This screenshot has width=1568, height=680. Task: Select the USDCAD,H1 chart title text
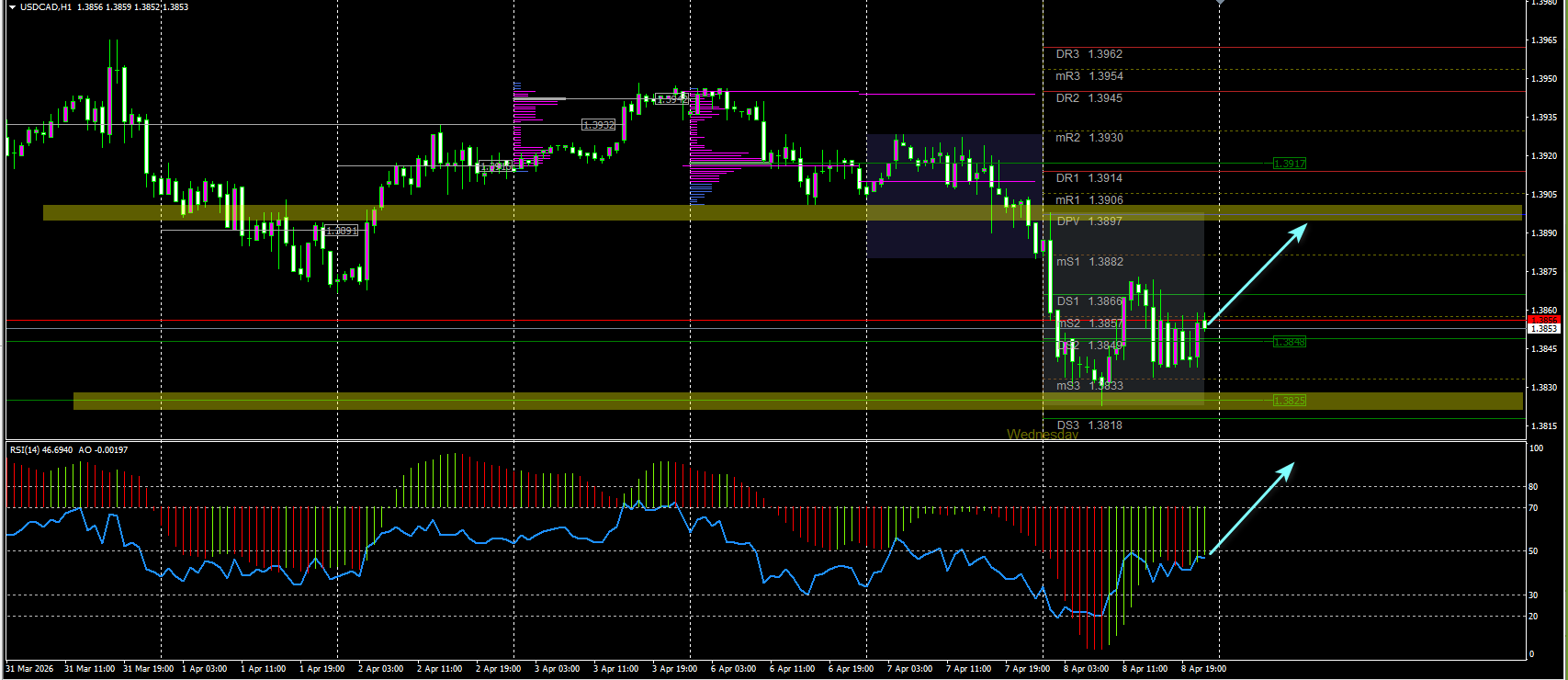coord(46,7)
